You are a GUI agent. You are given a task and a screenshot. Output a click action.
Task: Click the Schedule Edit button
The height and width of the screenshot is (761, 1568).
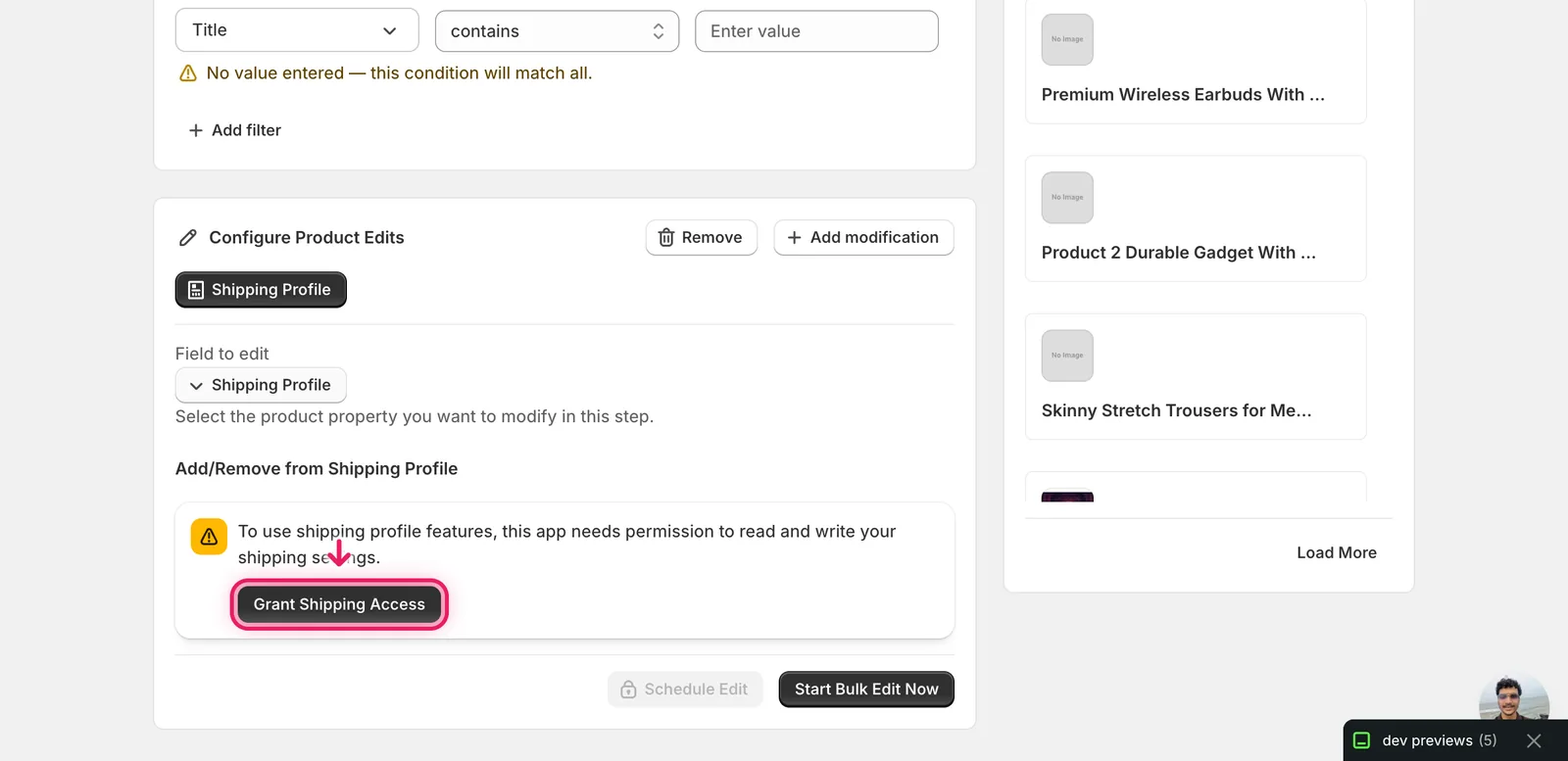(x=685, y=690)
